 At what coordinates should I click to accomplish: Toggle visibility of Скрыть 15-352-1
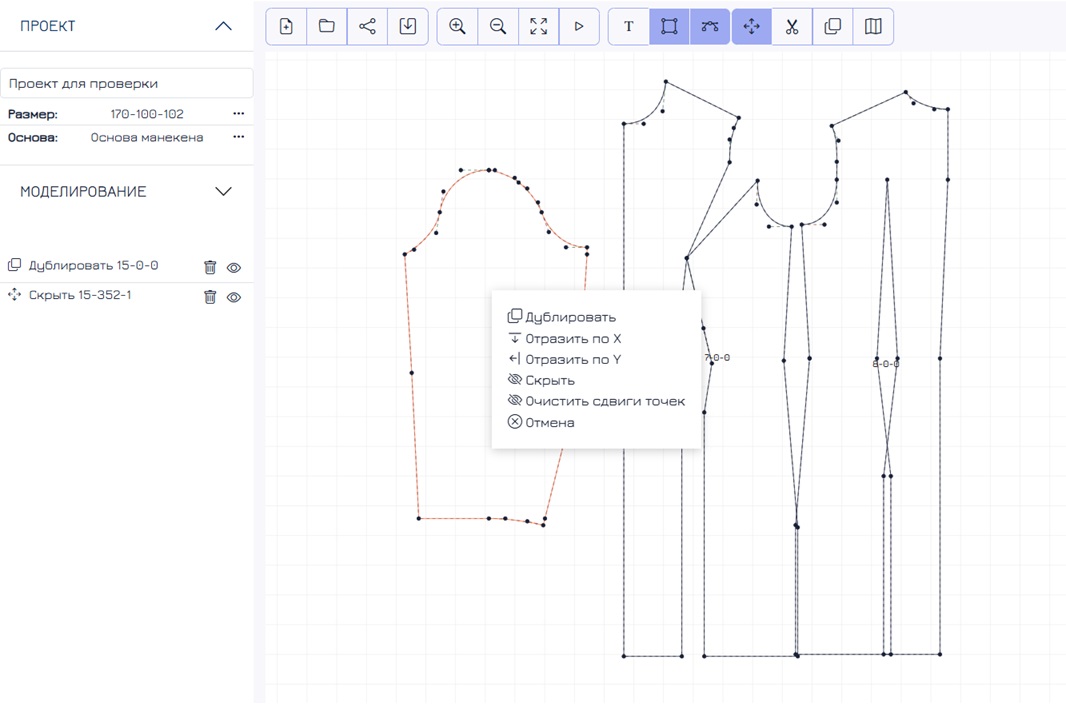tap(234, 297)
